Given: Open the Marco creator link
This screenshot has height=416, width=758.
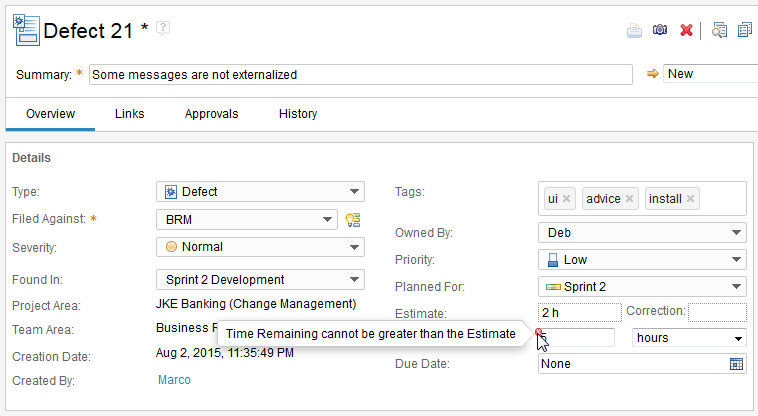Looking at the screenshot, I should (x=175, y=380).
